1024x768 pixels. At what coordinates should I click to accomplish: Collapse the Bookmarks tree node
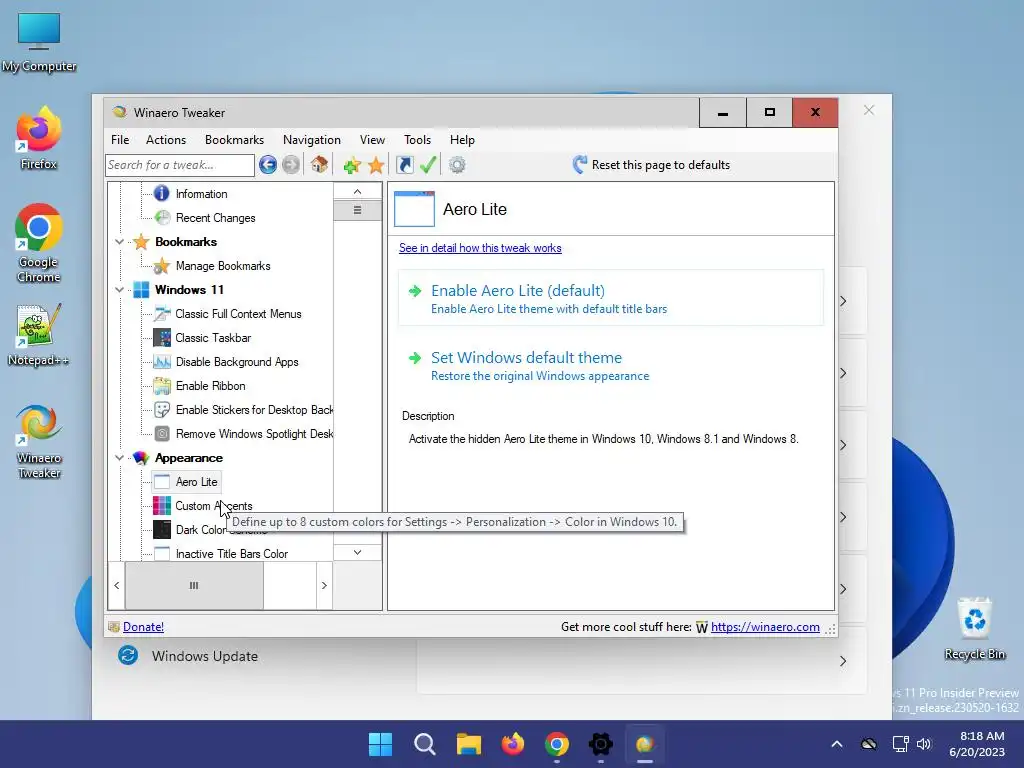coord(120,242)
